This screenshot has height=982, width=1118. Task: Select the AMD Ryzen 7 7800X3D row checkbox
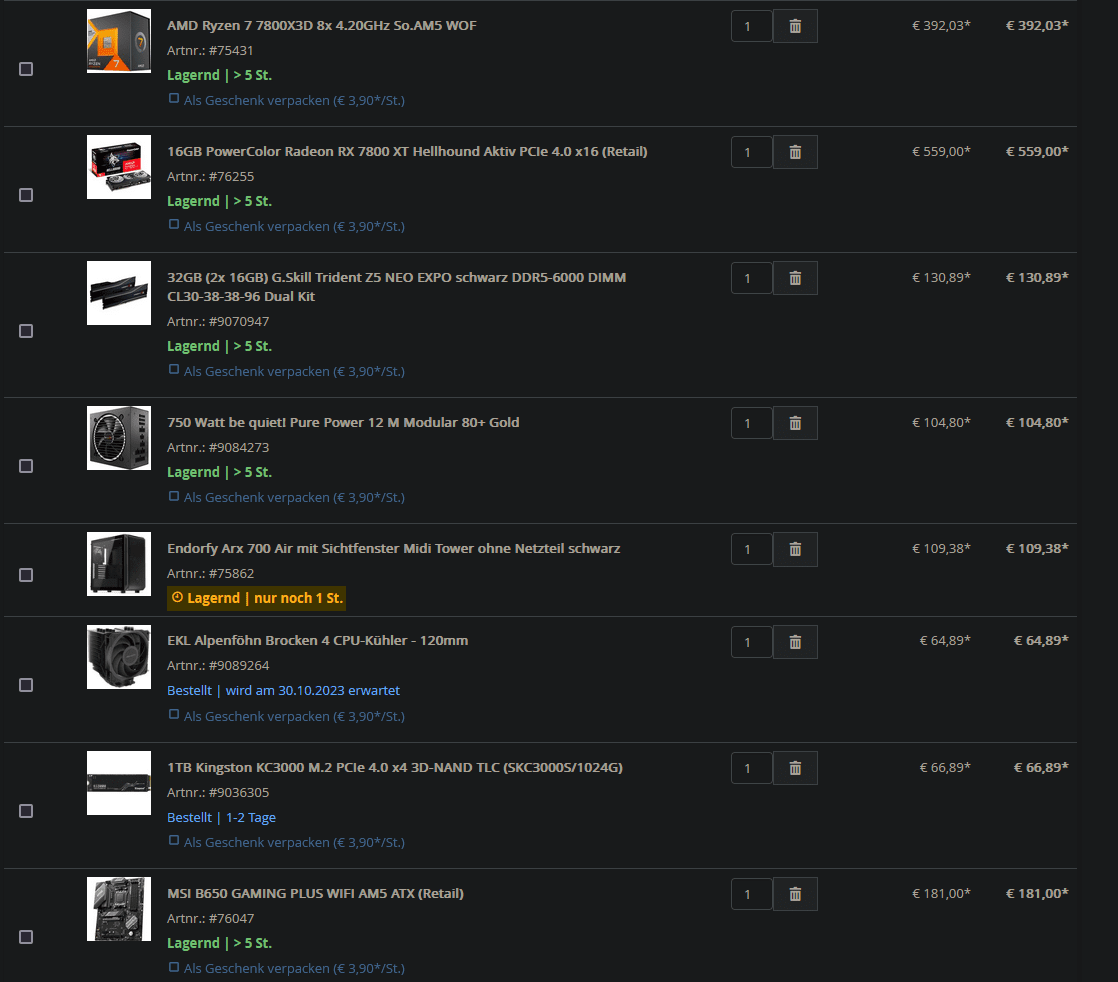(x=26, y=69)
